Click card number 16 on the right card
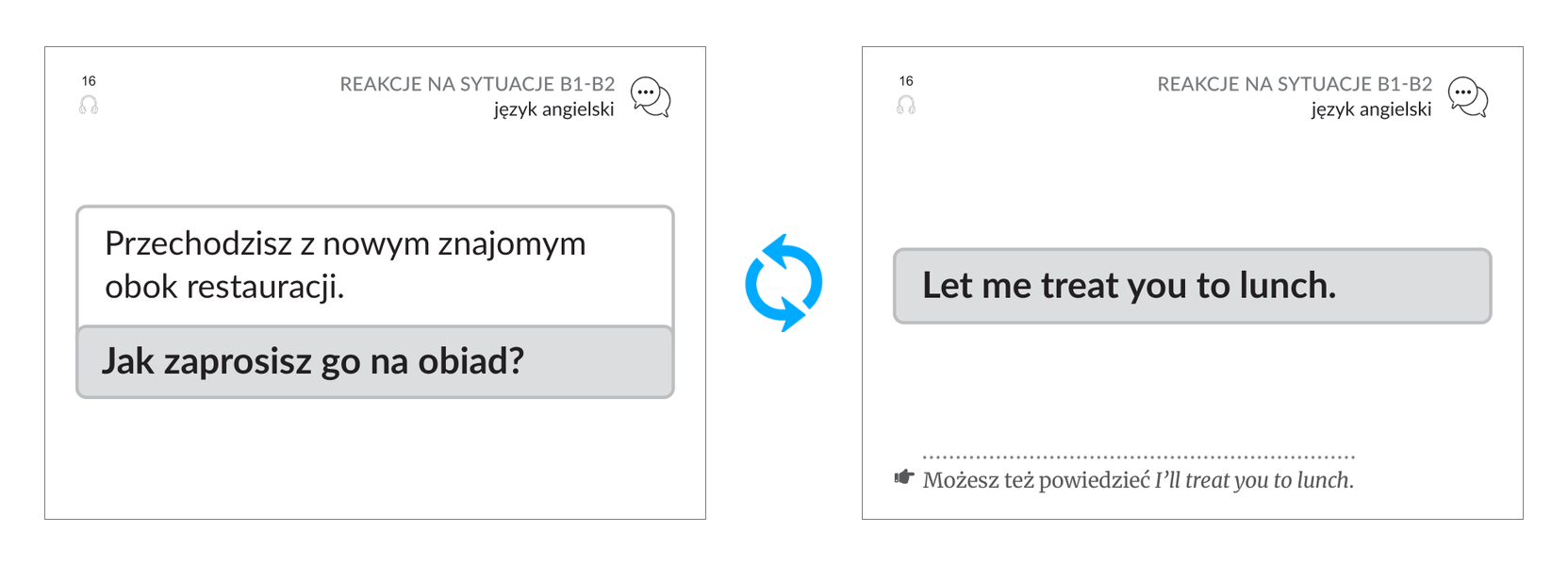 click(x=906, y=81)
